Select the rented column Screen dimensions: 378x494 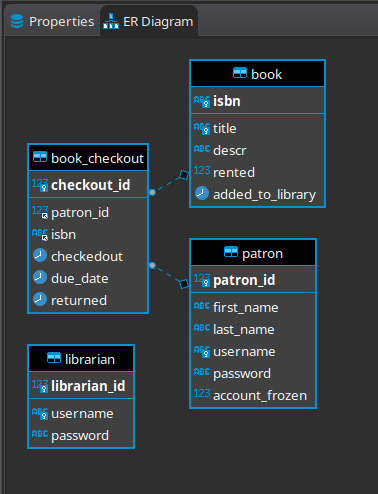(x=257, y=172)
